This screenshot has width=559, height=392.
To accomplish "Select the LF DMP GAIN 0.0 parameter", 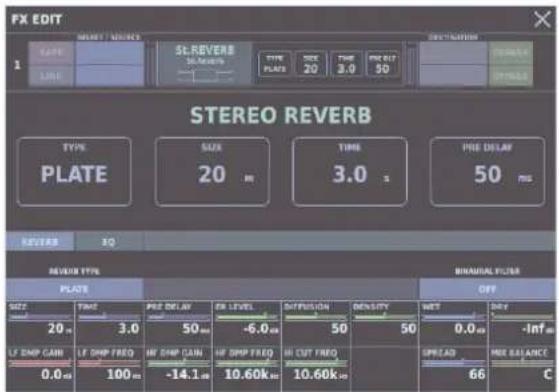I will click(x=40, y=369).
